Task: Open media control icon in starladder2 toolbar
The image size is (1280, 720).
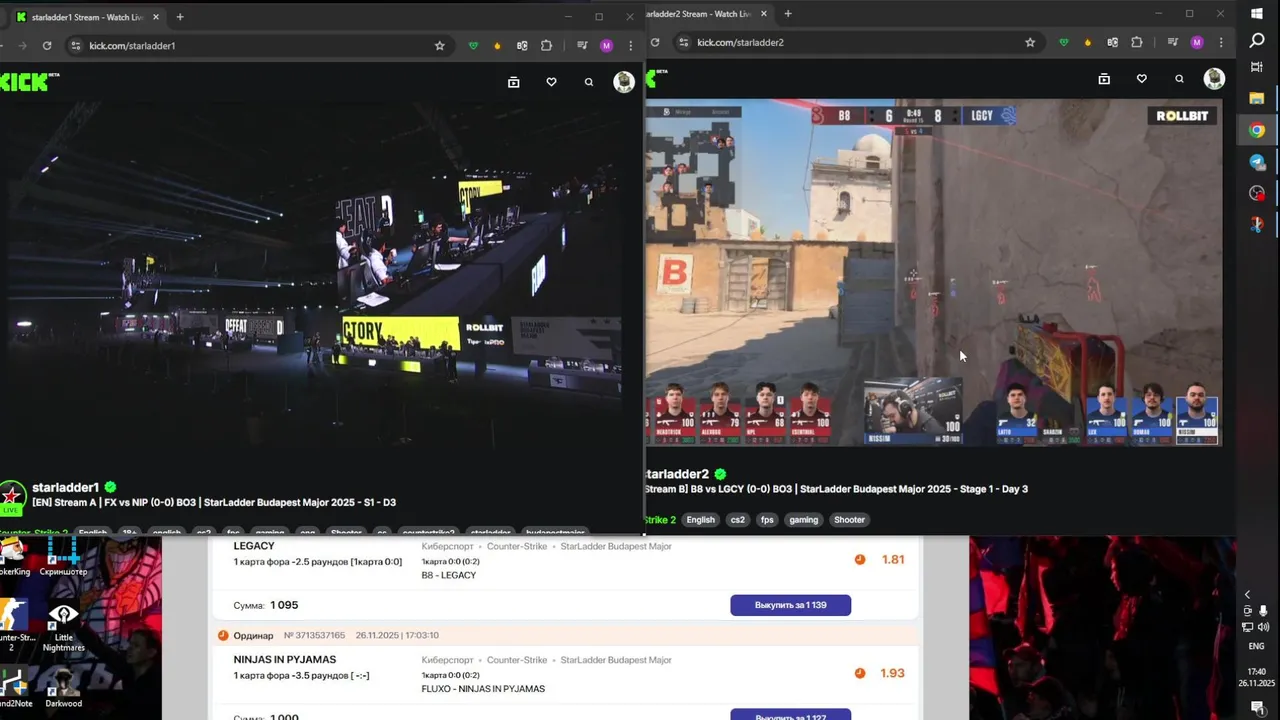Action: (x=1173, y=42)
